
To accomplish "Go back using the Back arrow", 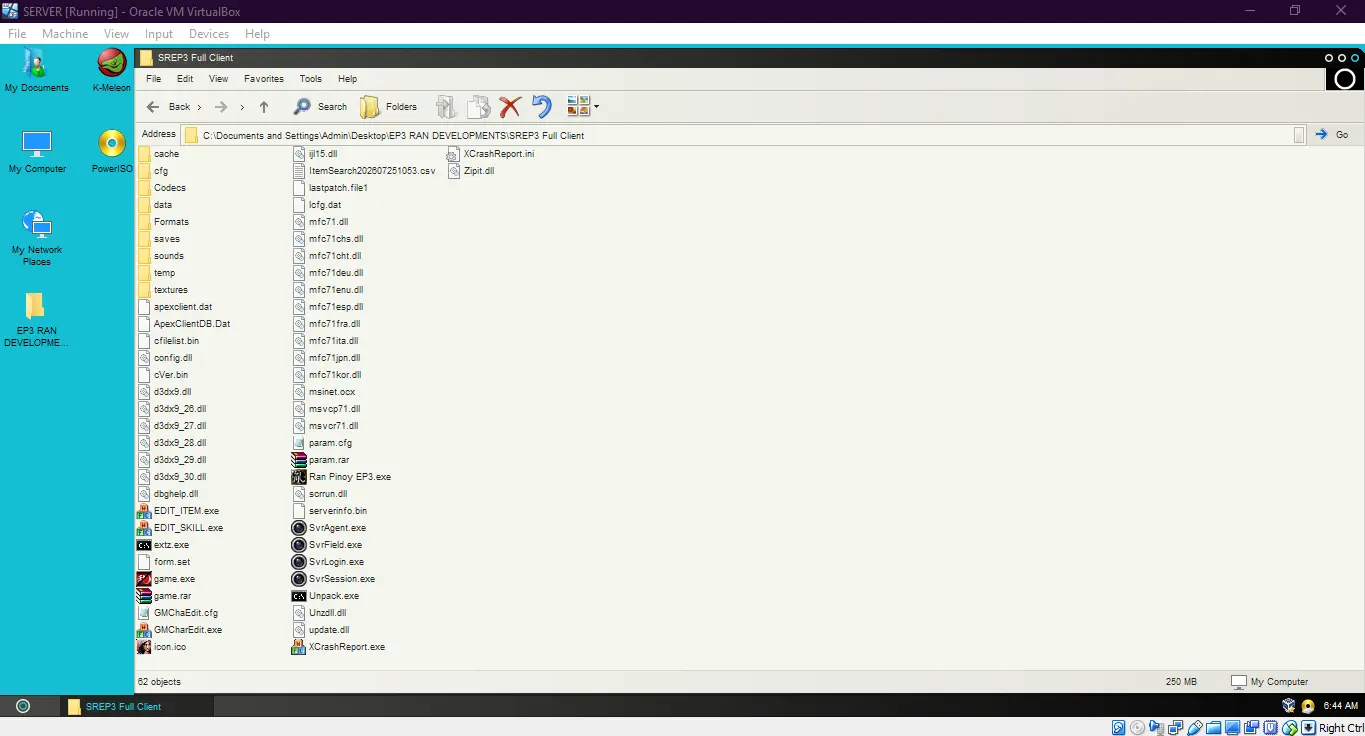I will [153, 107].
